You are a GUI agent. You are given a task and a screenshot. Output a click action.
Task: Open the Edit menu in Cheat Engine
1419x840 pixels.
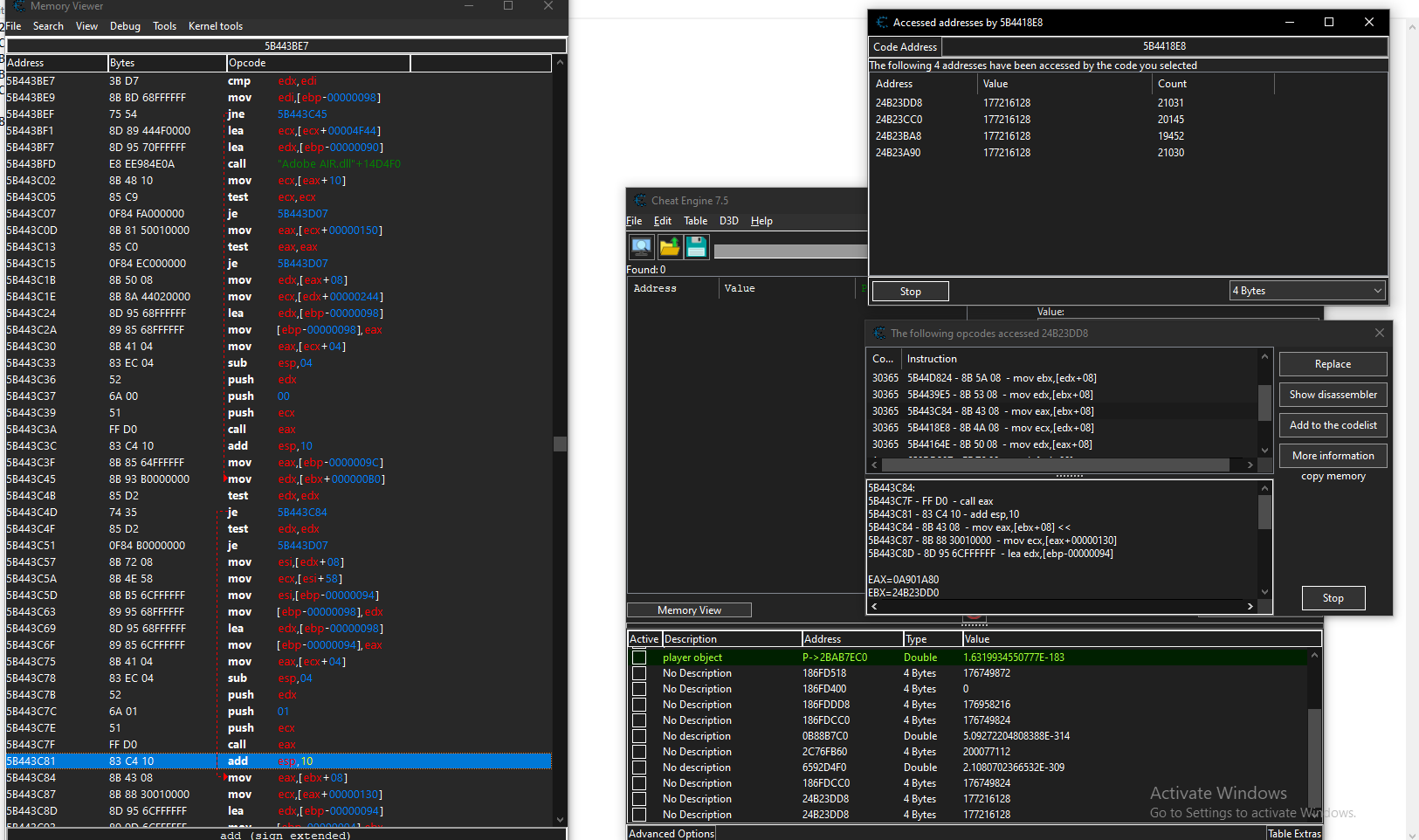coord(663,221)
